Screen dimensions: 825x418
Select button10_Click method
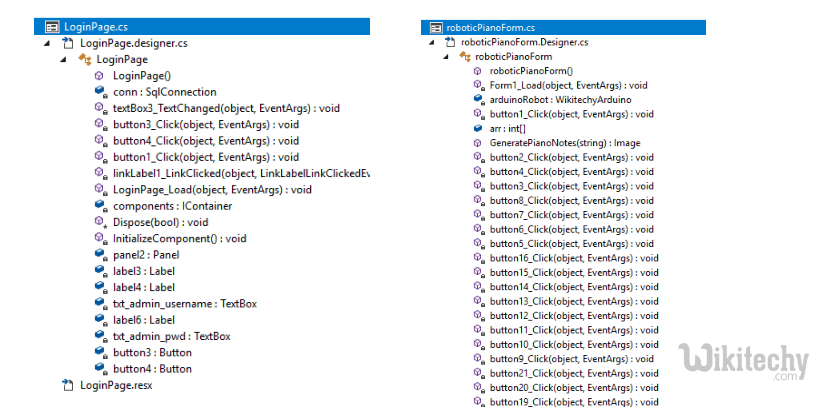(x=574, y=345)
